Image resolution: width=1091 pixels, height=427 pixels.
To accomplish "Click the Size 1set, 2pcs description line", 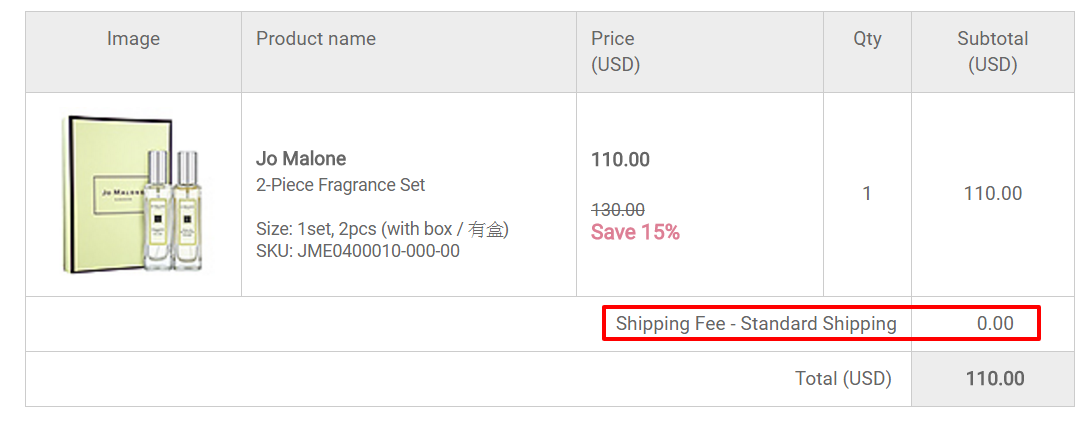I will point(383,229).
